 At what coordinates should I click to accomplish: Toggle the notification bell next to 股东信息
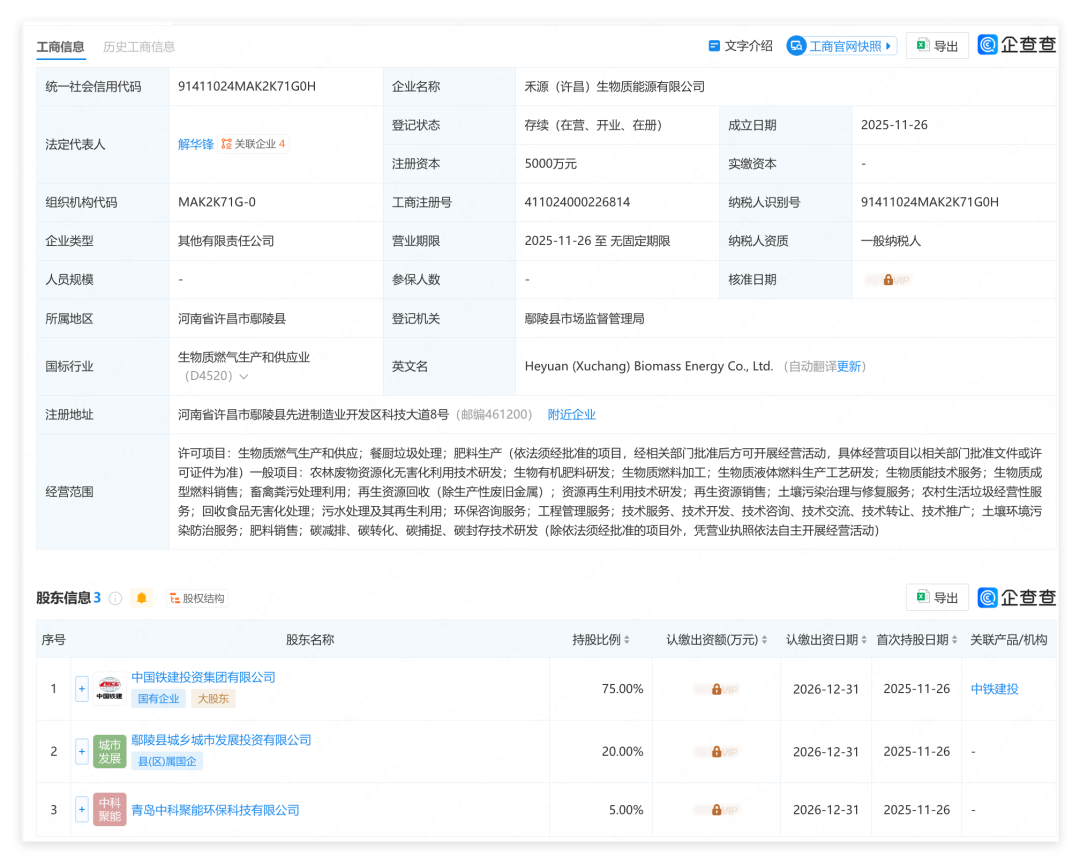(x=140, y=597)
